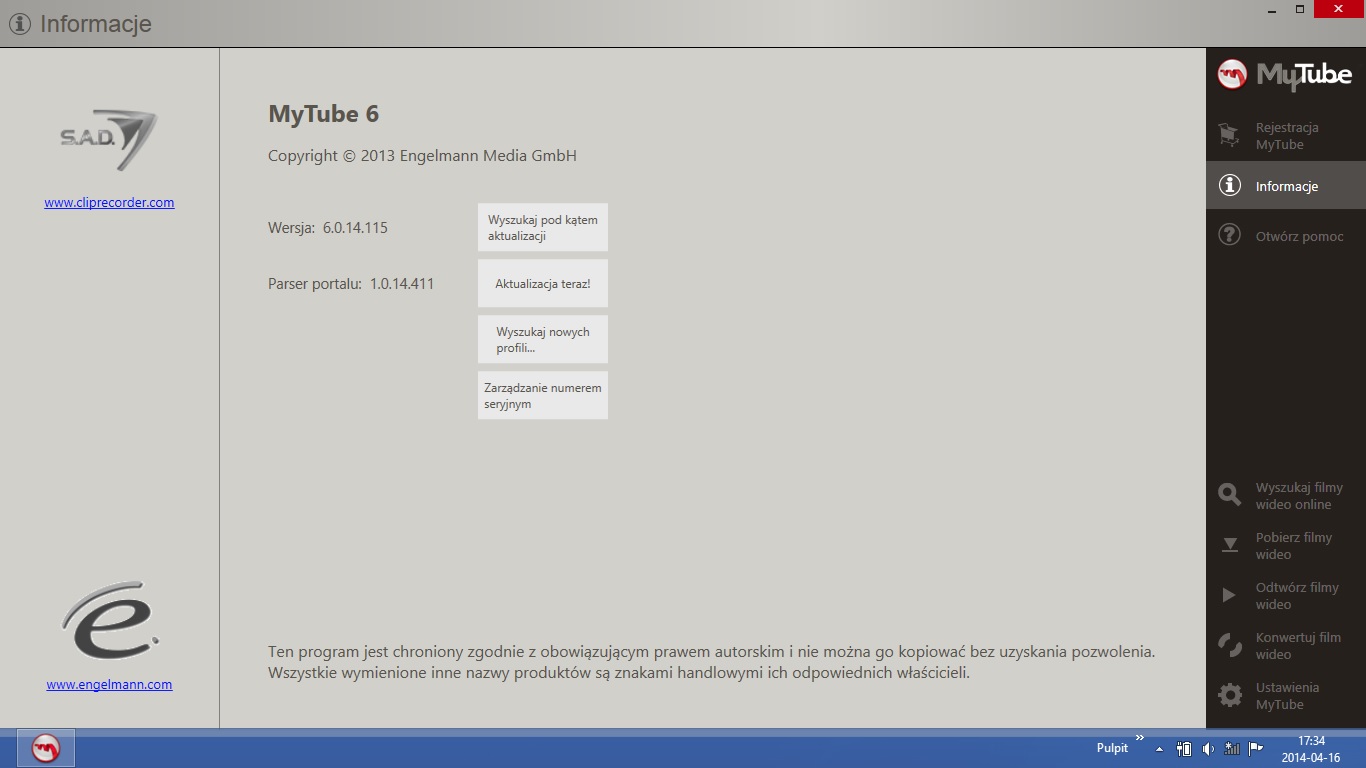1366x768 pixels.
Task: Click the Copyright 2013 Engelmann Media text
Action: coord(422,156)
